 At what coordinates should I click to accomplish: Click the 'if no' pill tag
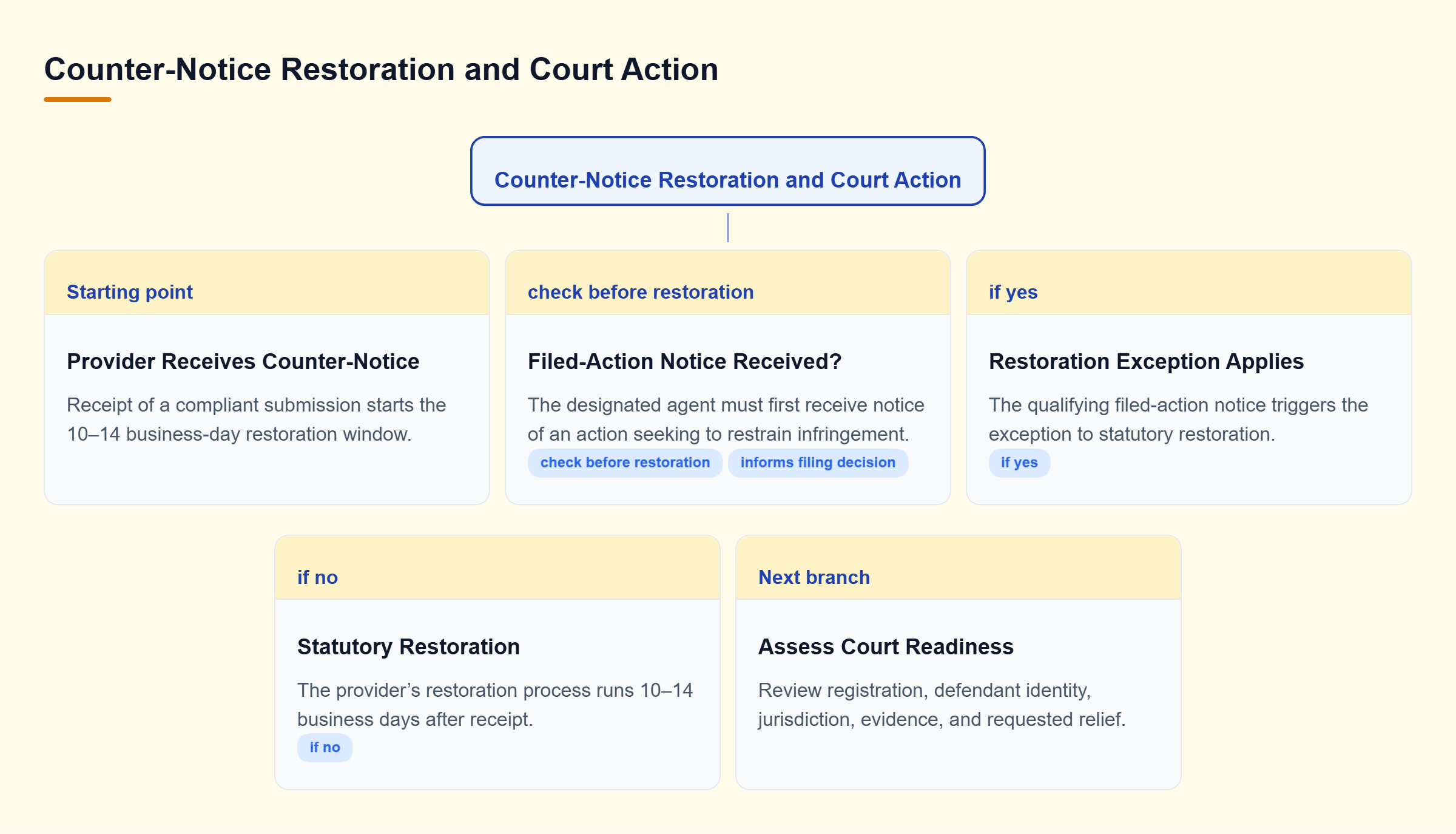[x=325, y=748]
